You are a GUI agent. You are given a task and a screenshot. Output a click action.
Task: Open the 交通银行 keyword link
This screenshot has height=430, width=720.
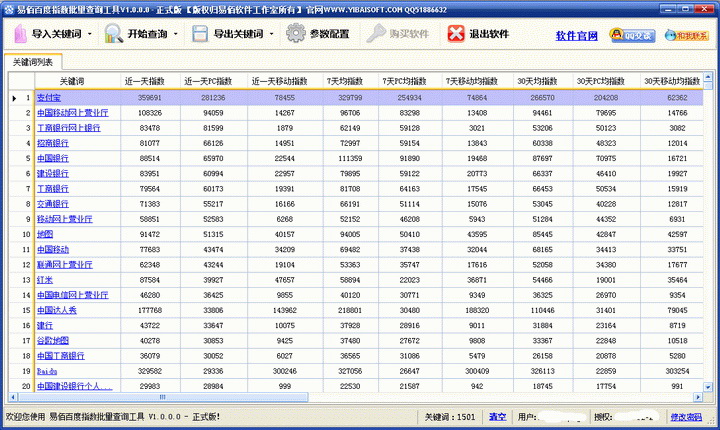click(x=53, y=204)
